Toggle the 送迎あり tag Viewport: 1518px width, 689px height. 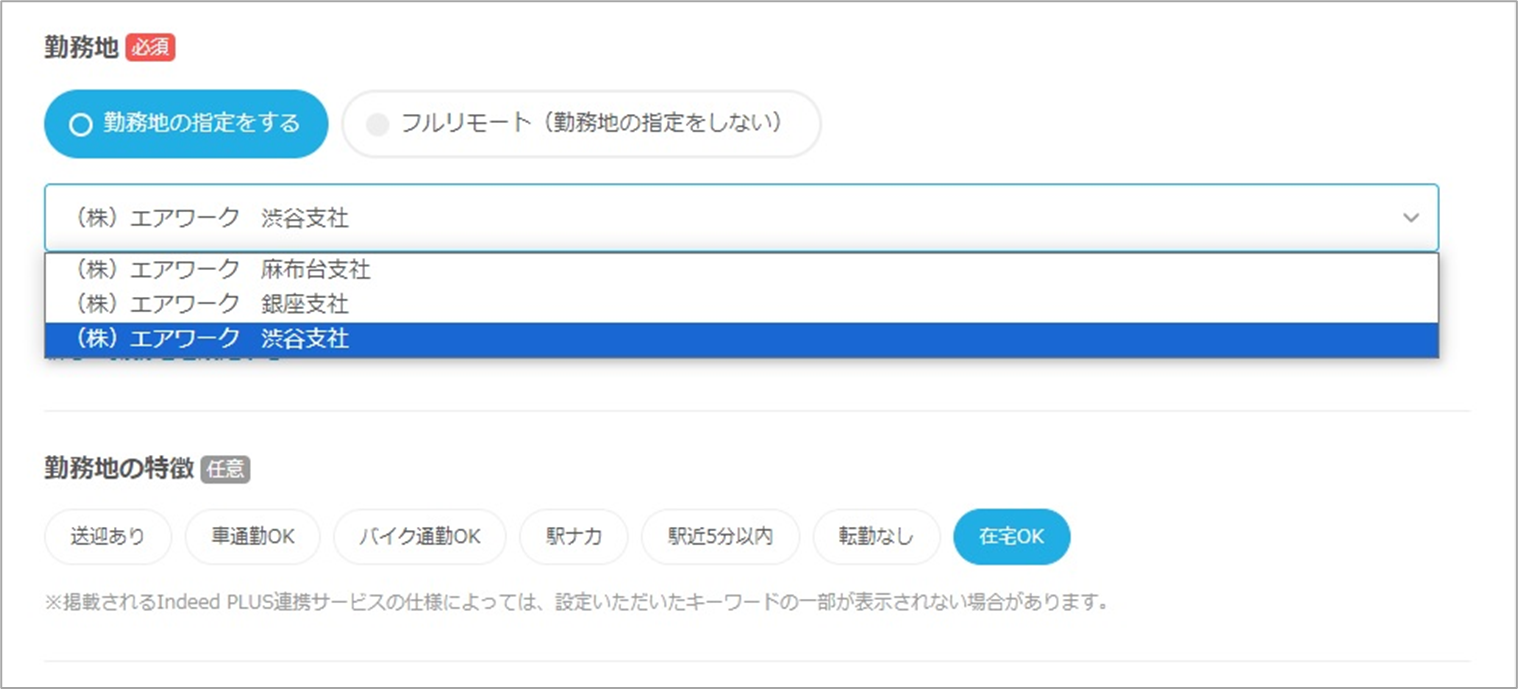point(108,537)
